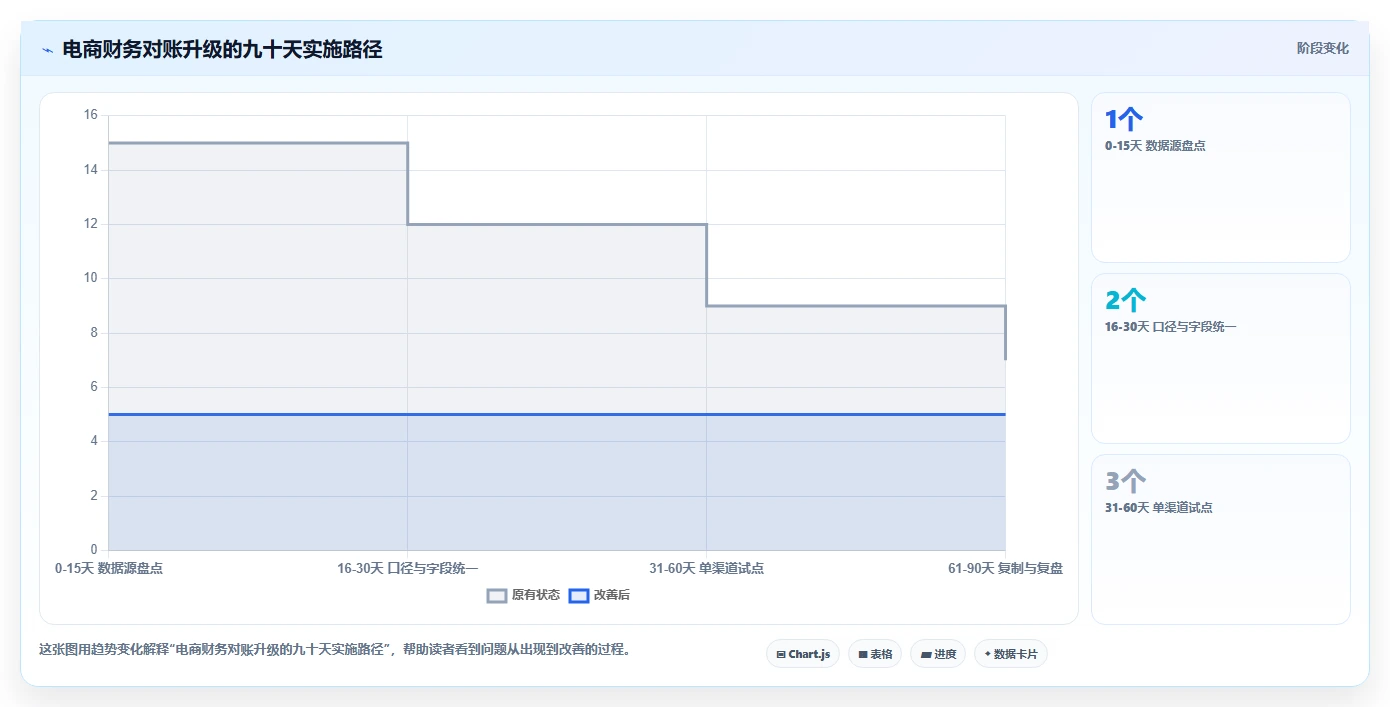Toggle the 改善后 legend entry

pyautogui.click(x=599, y=595)
